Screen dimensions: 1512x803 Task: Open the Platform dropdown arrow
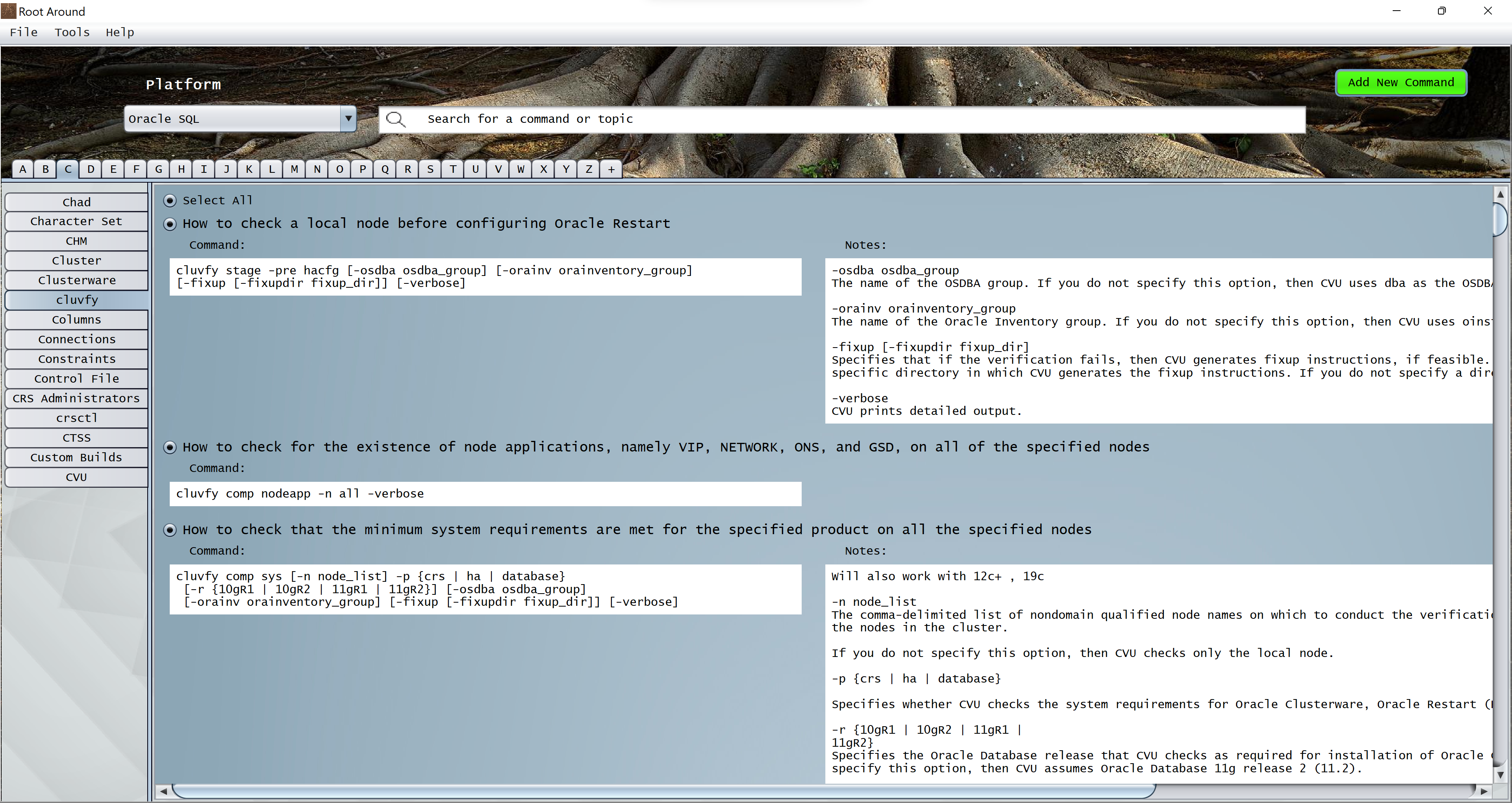click(348, 118)
